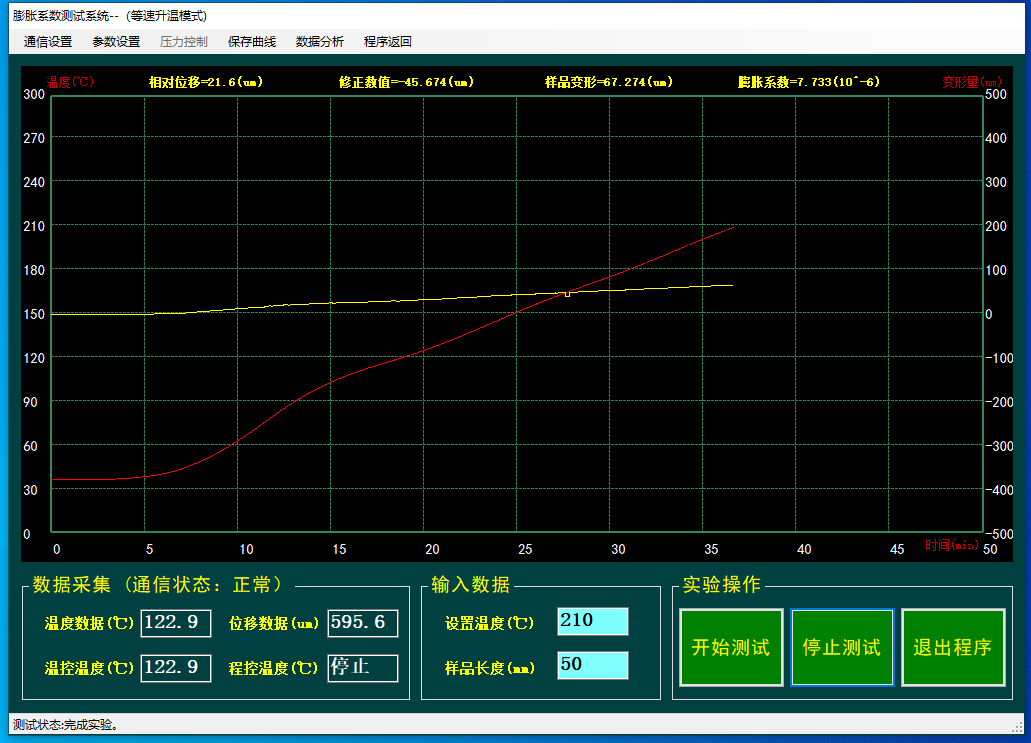Hit the 退出程序 button

[x=953, y=648]
